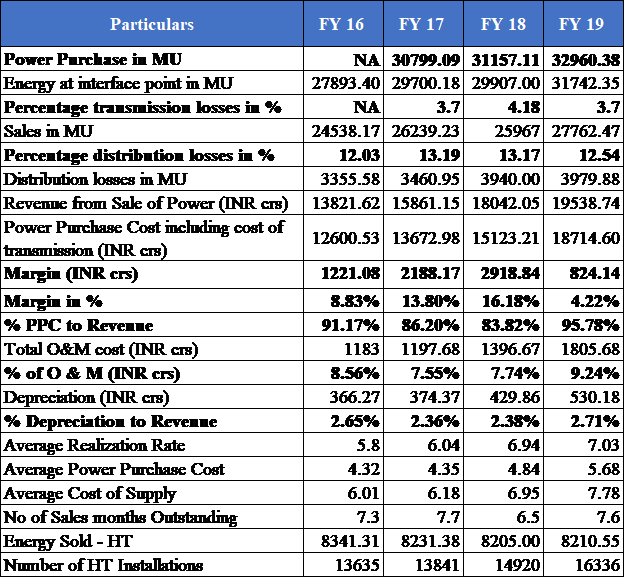Click the value 27893.40
This screenshot has width=625, height=578.
click(346, 84)
